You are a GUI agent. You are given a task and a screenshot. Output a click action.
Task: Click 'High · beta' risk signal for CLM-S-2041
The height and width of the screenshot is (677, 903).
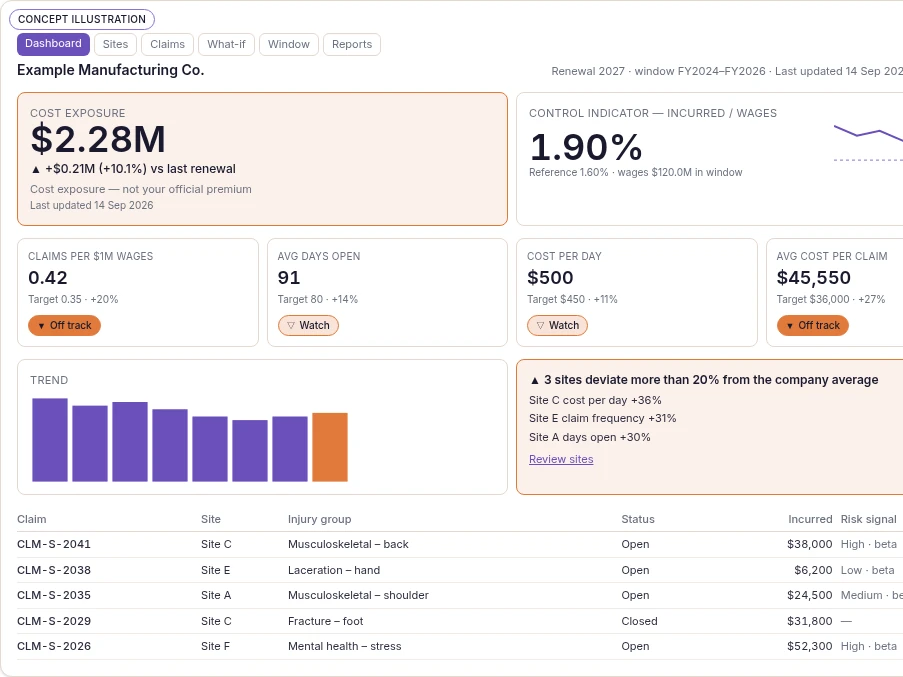(x=868, y=544)
